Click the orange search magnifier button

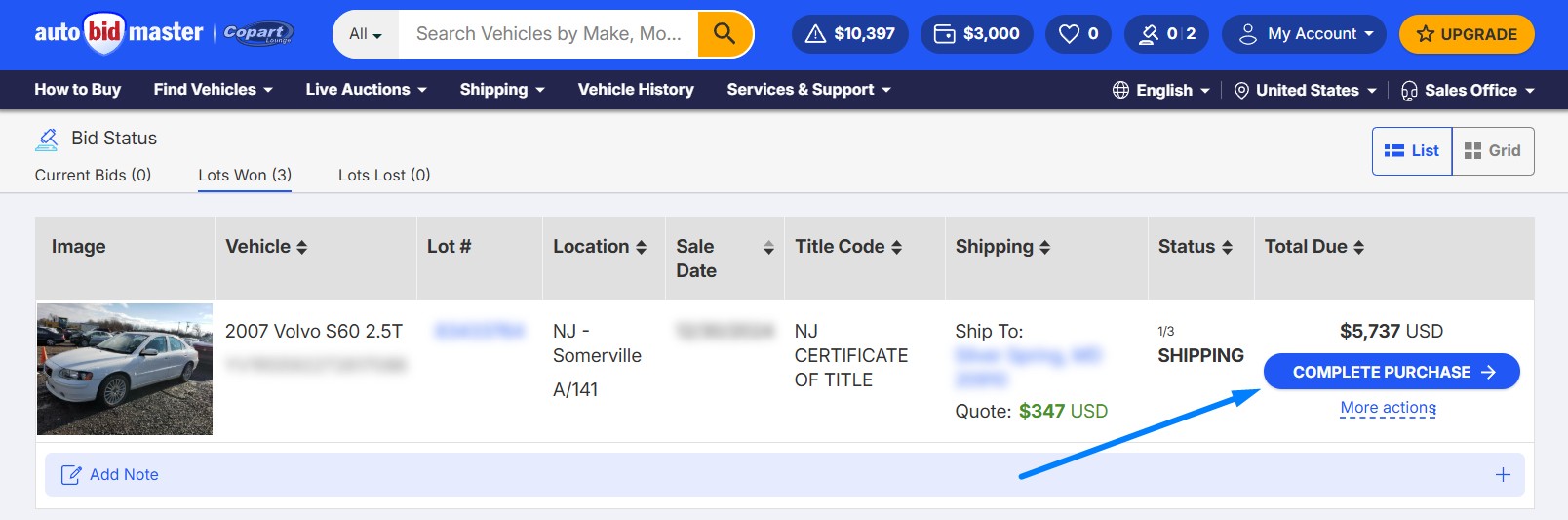725,34
